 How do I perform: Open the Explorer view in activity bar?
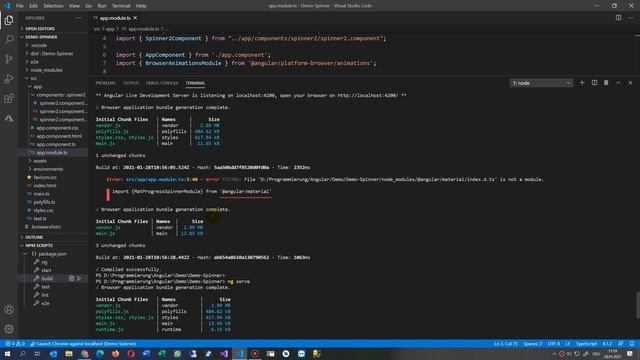tap(9, 20)
